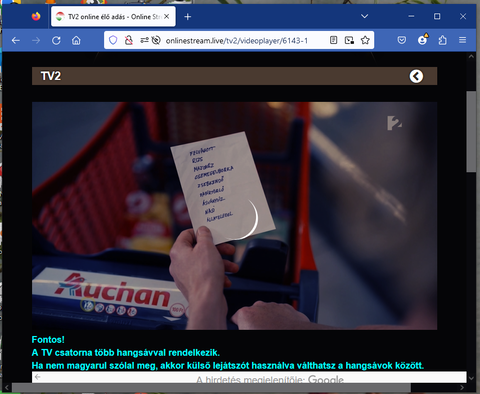Maximize the Firefox window
Image resolution: width=480 pixels, height=394 pixels.
pyautogui.click(x=437, y=16)
